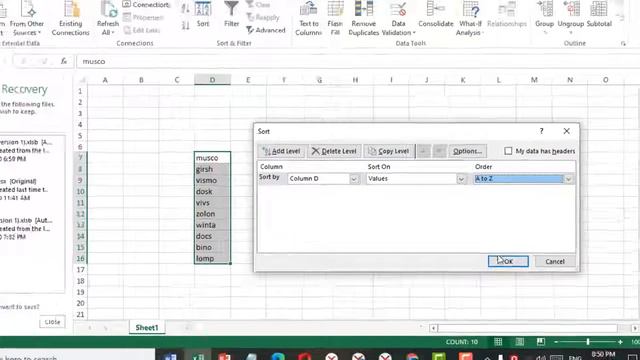
Task: Open What-If Analysis menu
Action: 470,18
